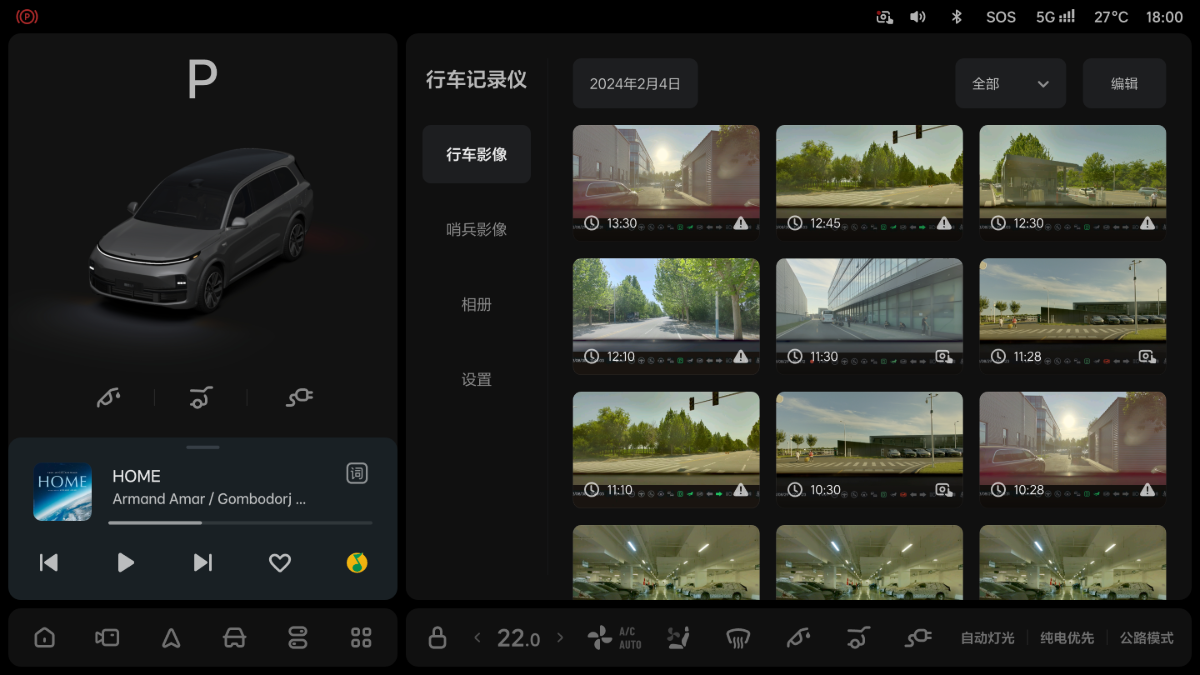Seek on the music progress bar
Screen dimensions: 1200x675
[x=240, y=523]
